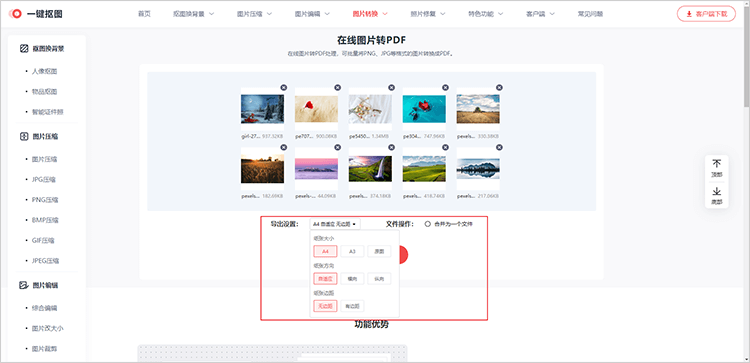Image resolution: width=750 pixels, height=363 pixels.
Task: Open JPG压缩 sidebar link
Action: 44,179
